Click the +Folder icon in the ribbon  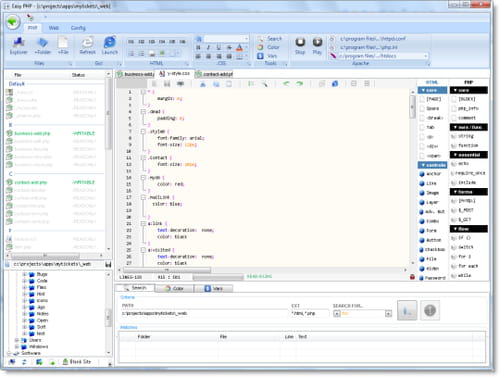[42, 43]
